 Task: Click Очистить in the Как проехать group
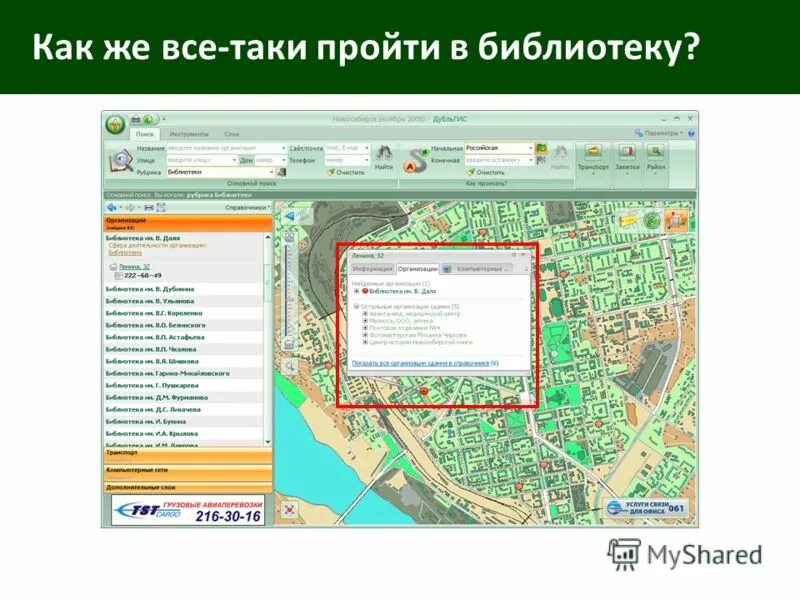pos(485,172)
